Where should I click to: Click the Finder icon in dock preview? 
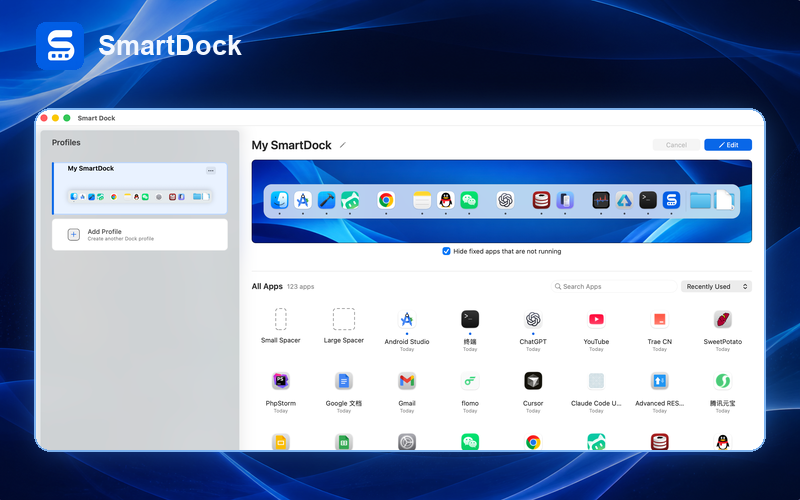coord(280,201)
